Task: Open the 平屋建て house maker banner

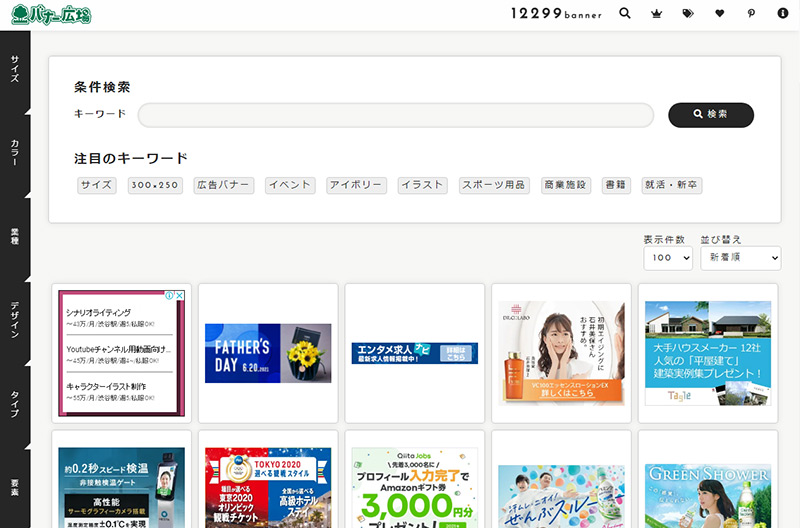Action: (x=708, y=353)
